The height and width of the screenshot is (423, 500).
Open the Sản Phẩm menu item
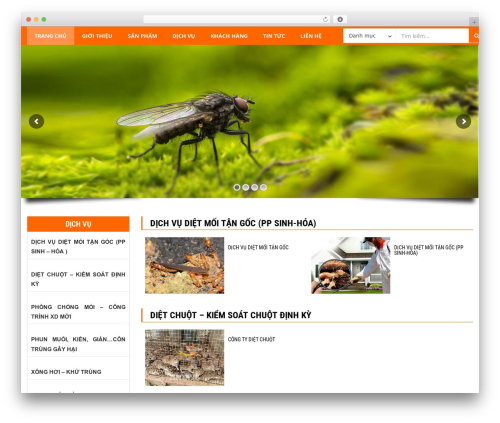click(142, 36)
